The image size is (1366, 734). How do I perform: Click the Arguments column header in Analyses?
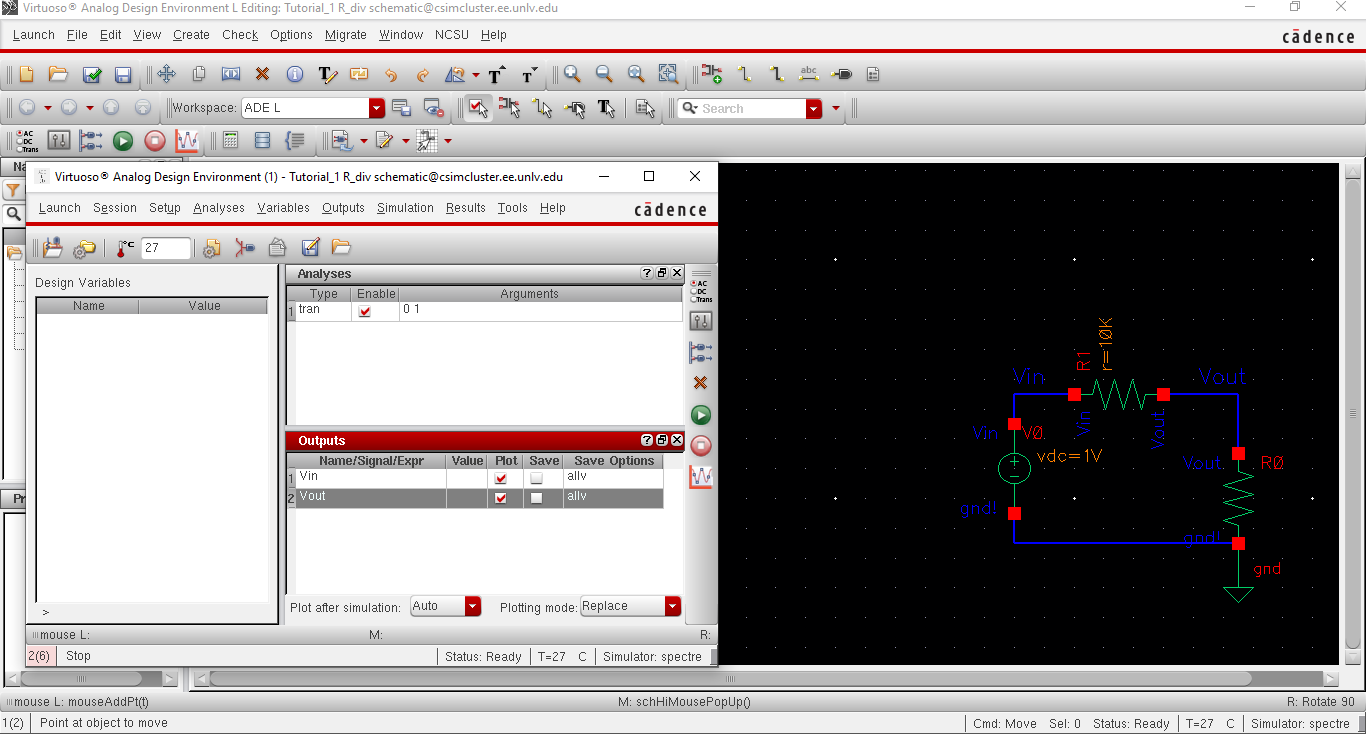tap(529, 294)
